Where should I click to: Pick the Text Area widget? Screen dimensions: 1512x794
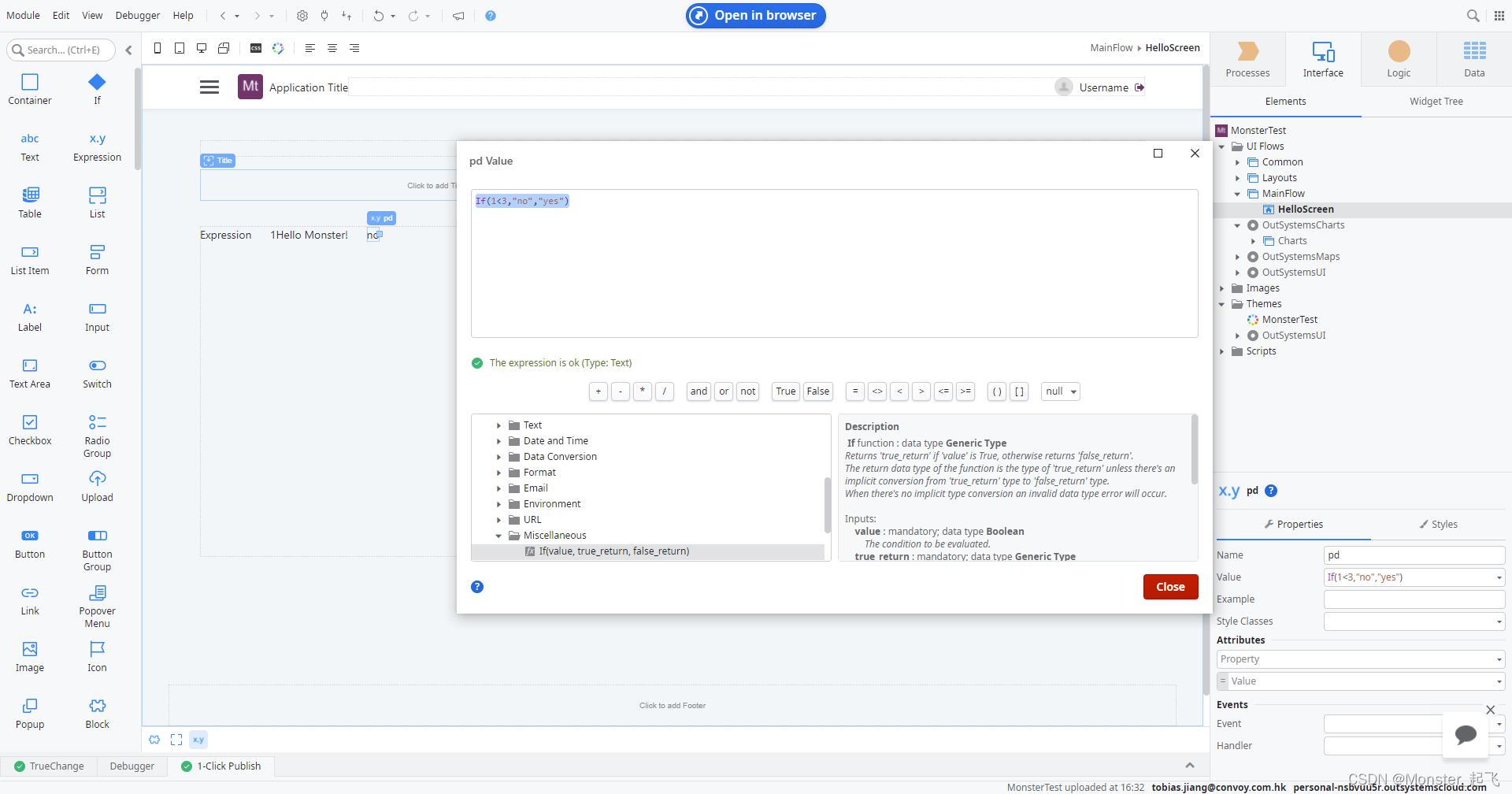(30, 373)
